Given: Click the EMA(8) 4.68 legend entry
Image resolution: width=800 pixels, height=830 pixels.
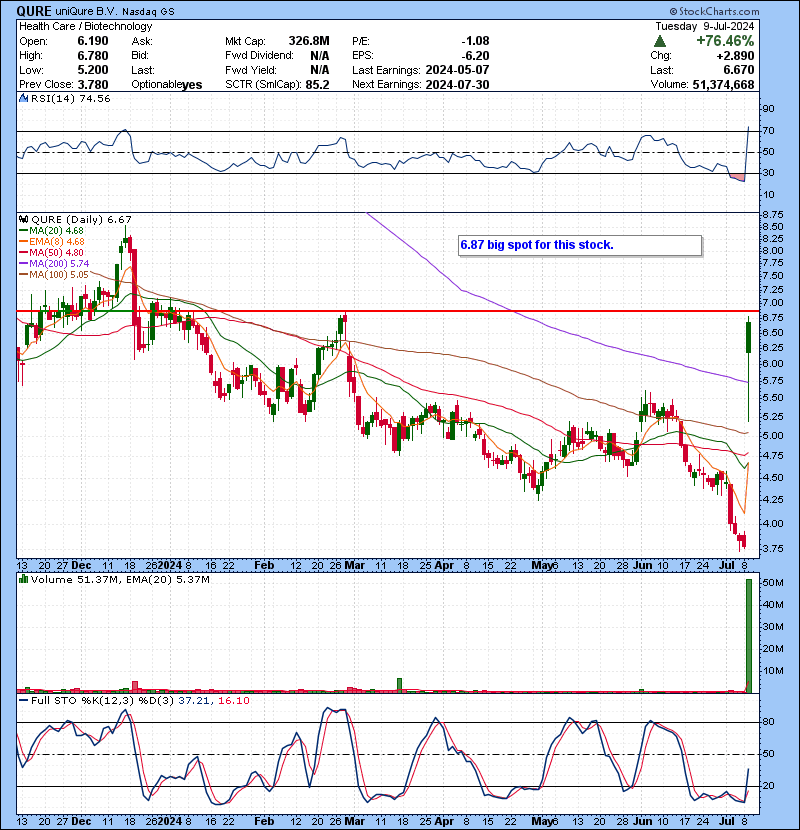Looking at the screenshot, I should tap(51, 242).
